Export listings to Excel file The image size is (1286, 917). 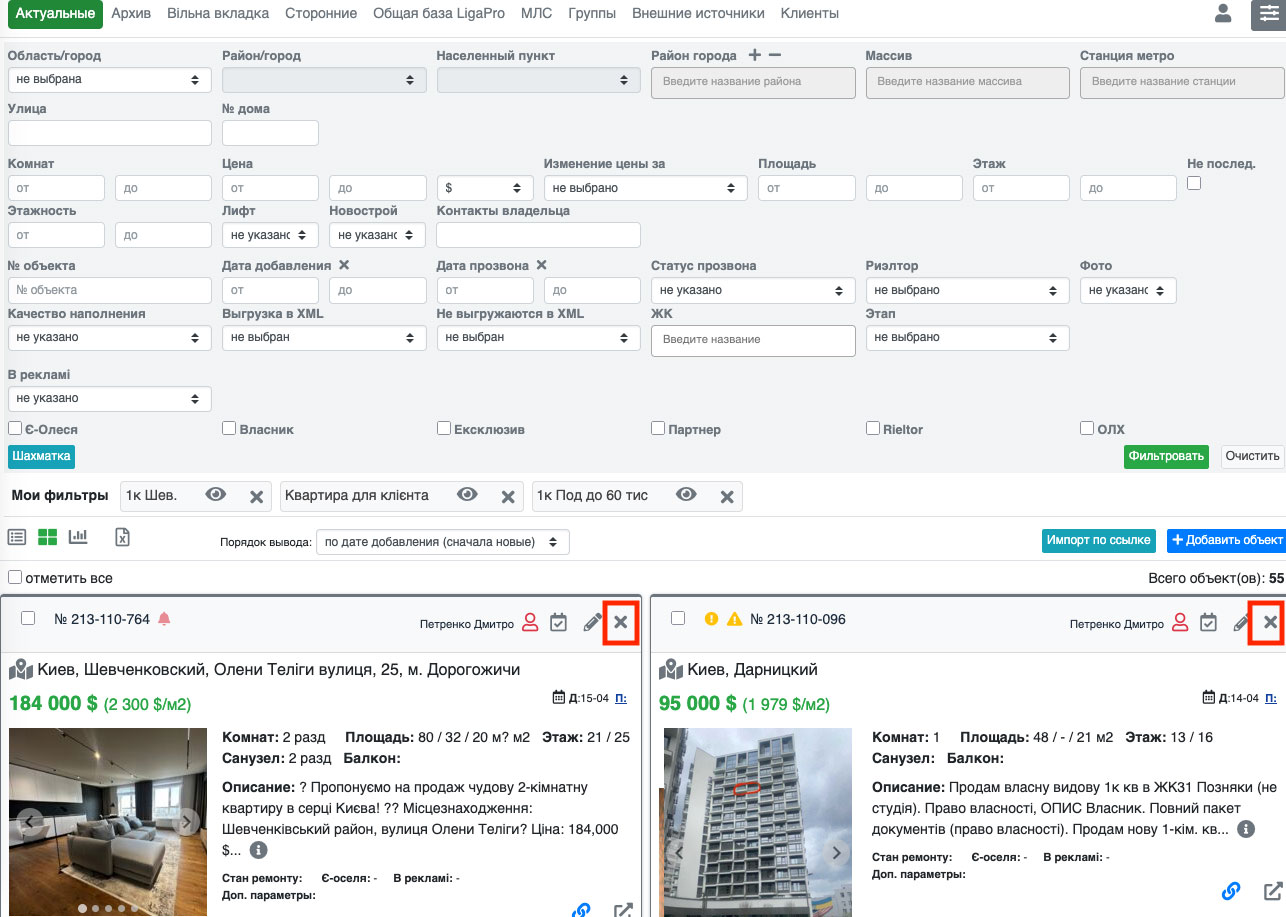[122, 537]
